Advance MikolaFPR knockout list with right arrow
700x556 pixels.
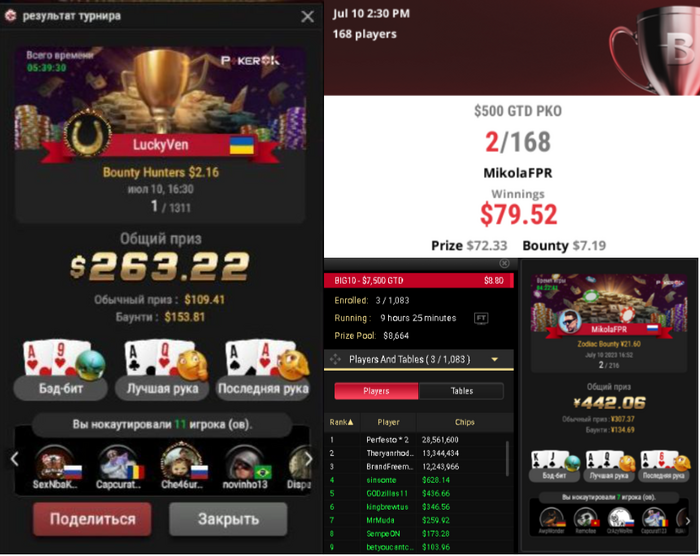click(x=688, y=520)
